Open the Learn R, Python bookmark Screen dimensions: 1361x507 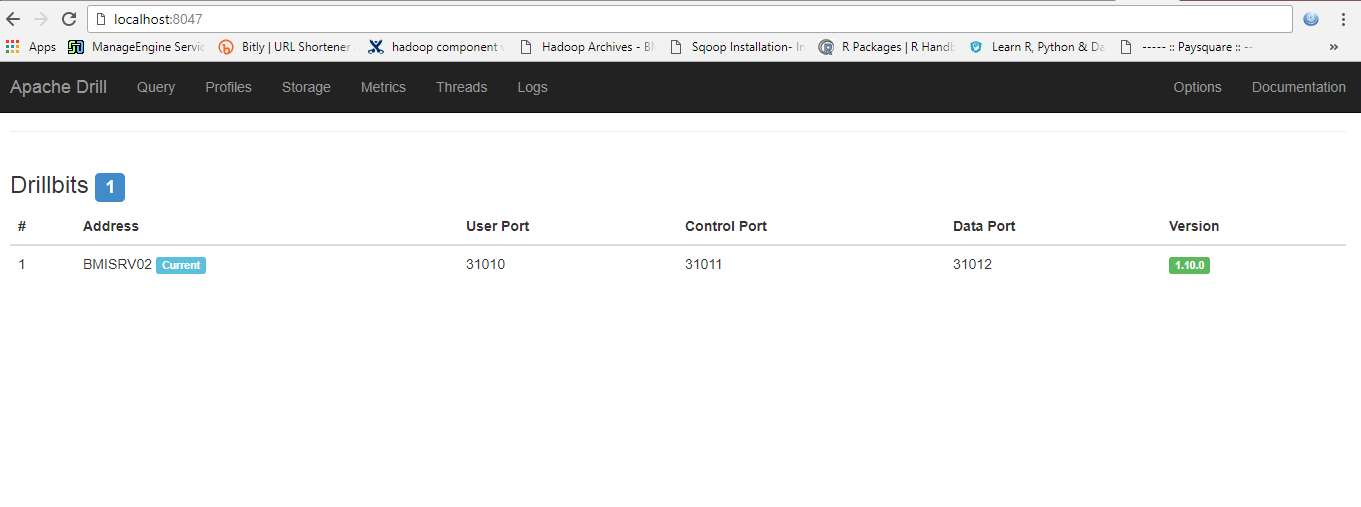coord(1038,47)
